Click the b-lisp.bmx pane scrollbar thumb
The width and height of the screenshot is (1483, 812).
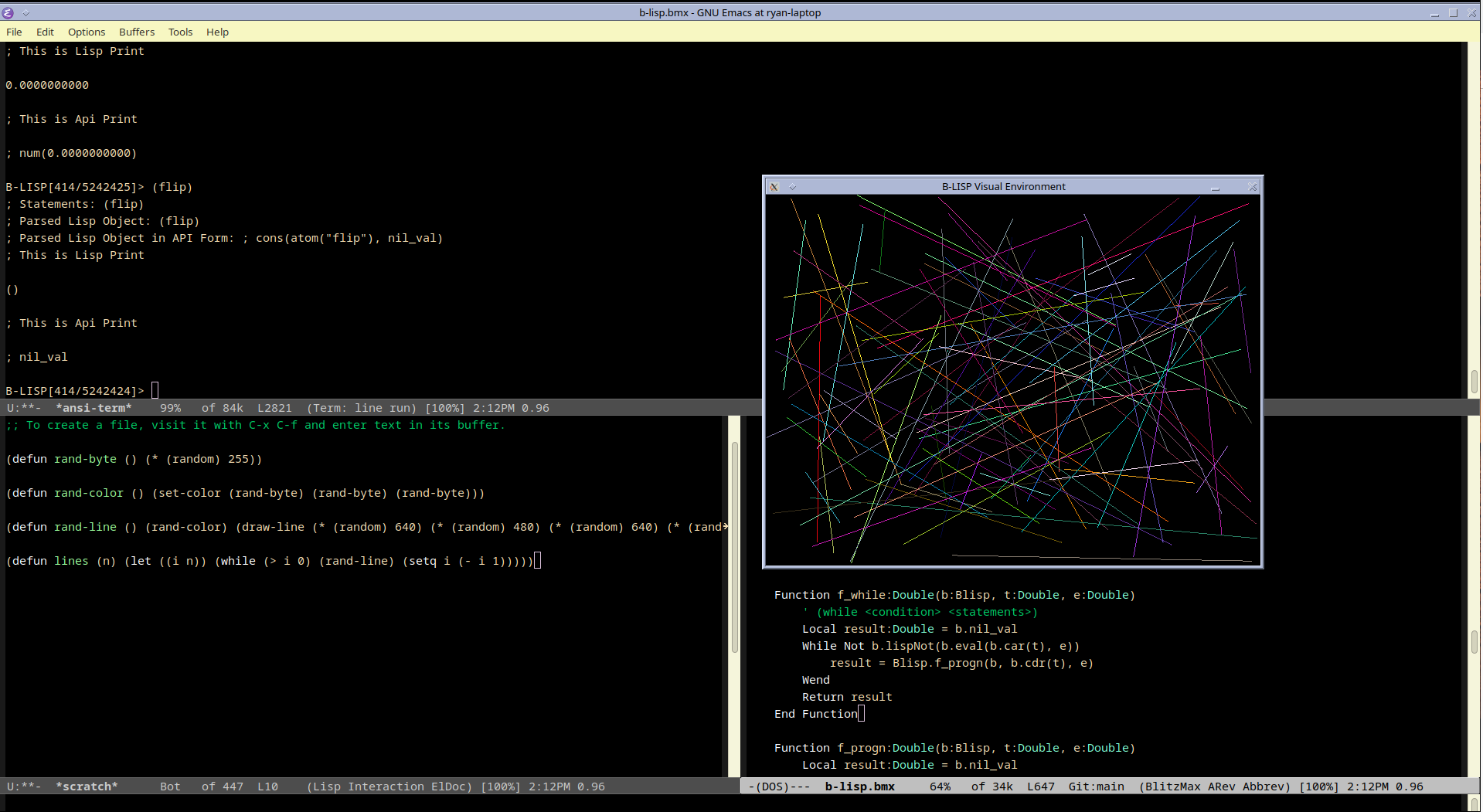pos(1474,642)
